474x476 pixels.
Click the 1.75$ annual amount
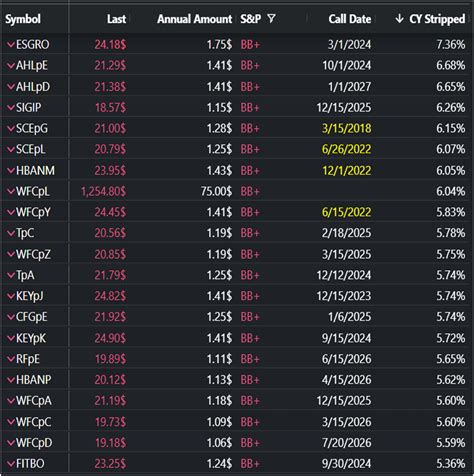click(219, 44)
